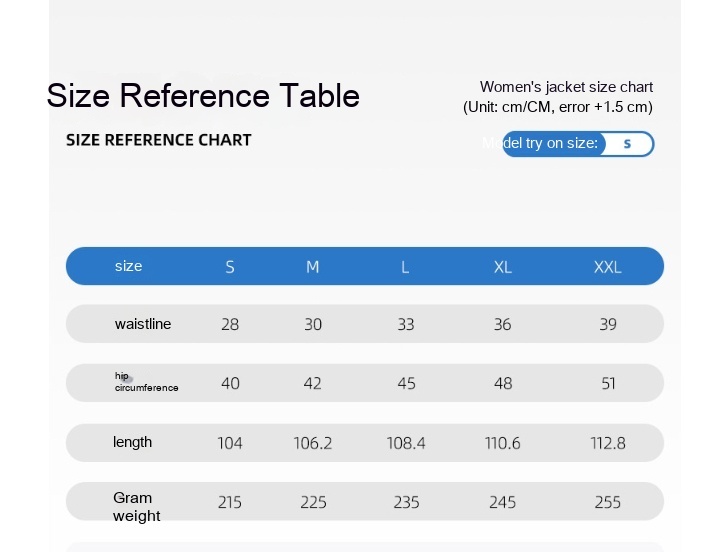Click the 'SIZE REFERENCE CHART' heading
The width and height of the screenshot is (707, 552).
(159, 140)
